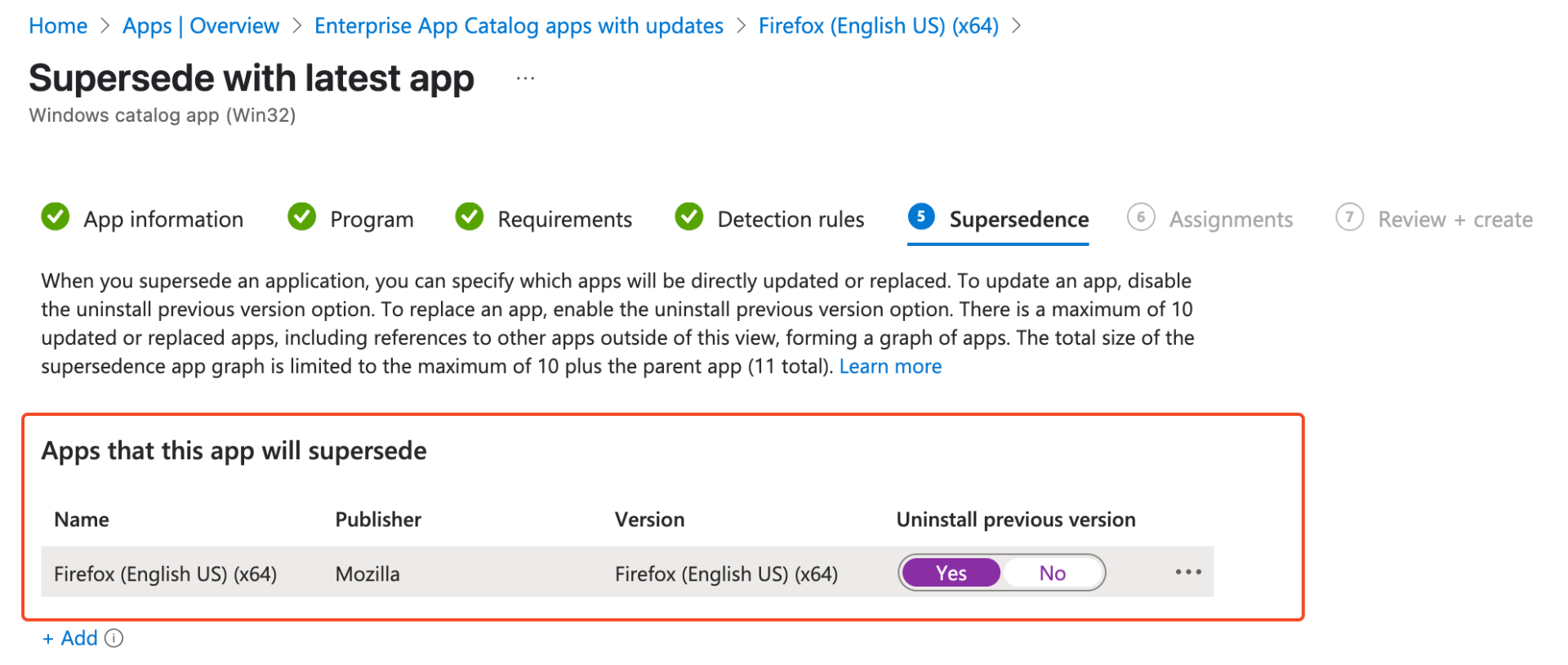Set Uninstall previous version to No
The width and height of the screenshot is (1568, 665).
[x=1052, y=574]
